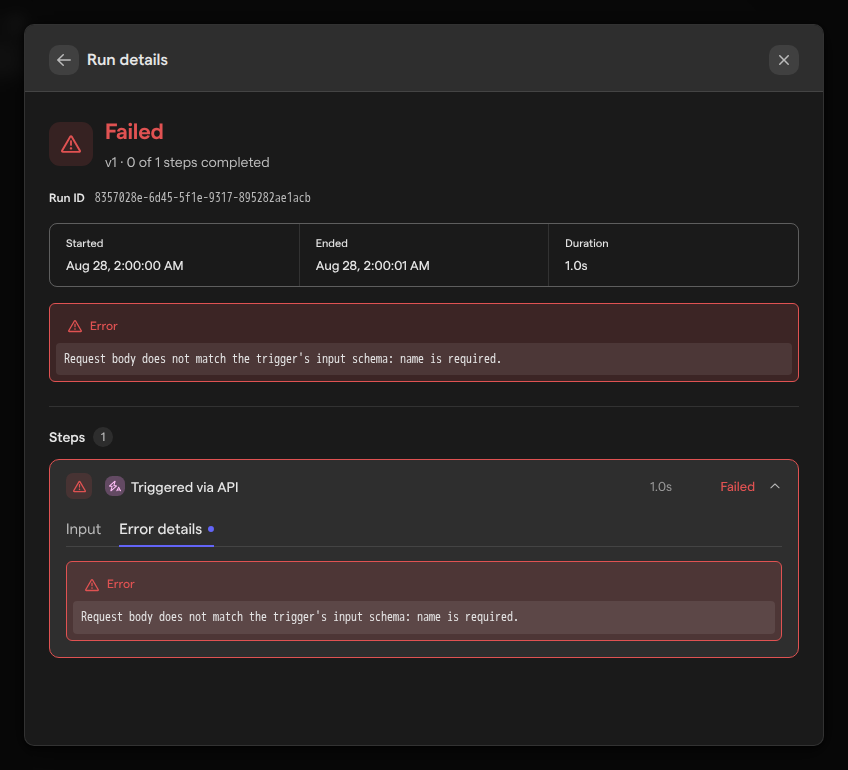Click the purple API trigger icon
This screenshot has width=848, height=770.
(x=115, y=487)
